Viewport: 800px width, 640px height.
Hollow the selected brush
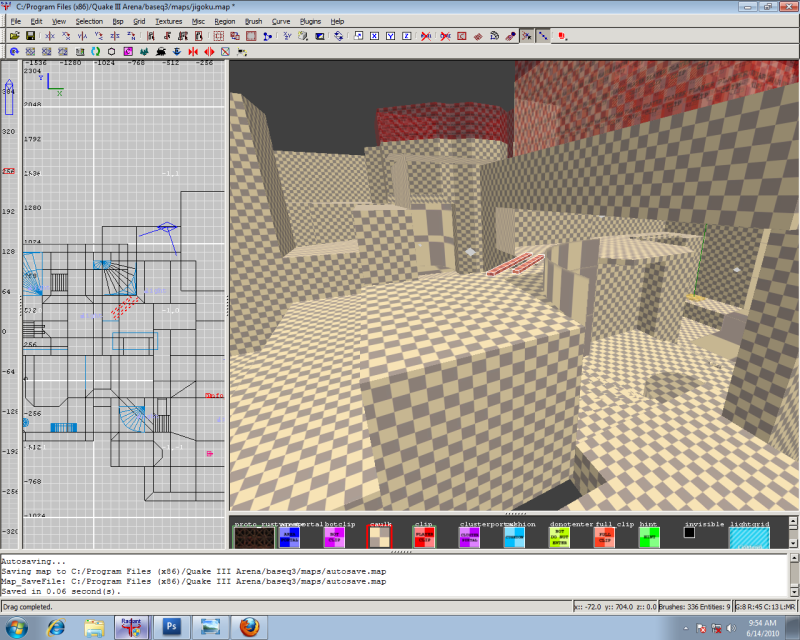pos(251,36)
